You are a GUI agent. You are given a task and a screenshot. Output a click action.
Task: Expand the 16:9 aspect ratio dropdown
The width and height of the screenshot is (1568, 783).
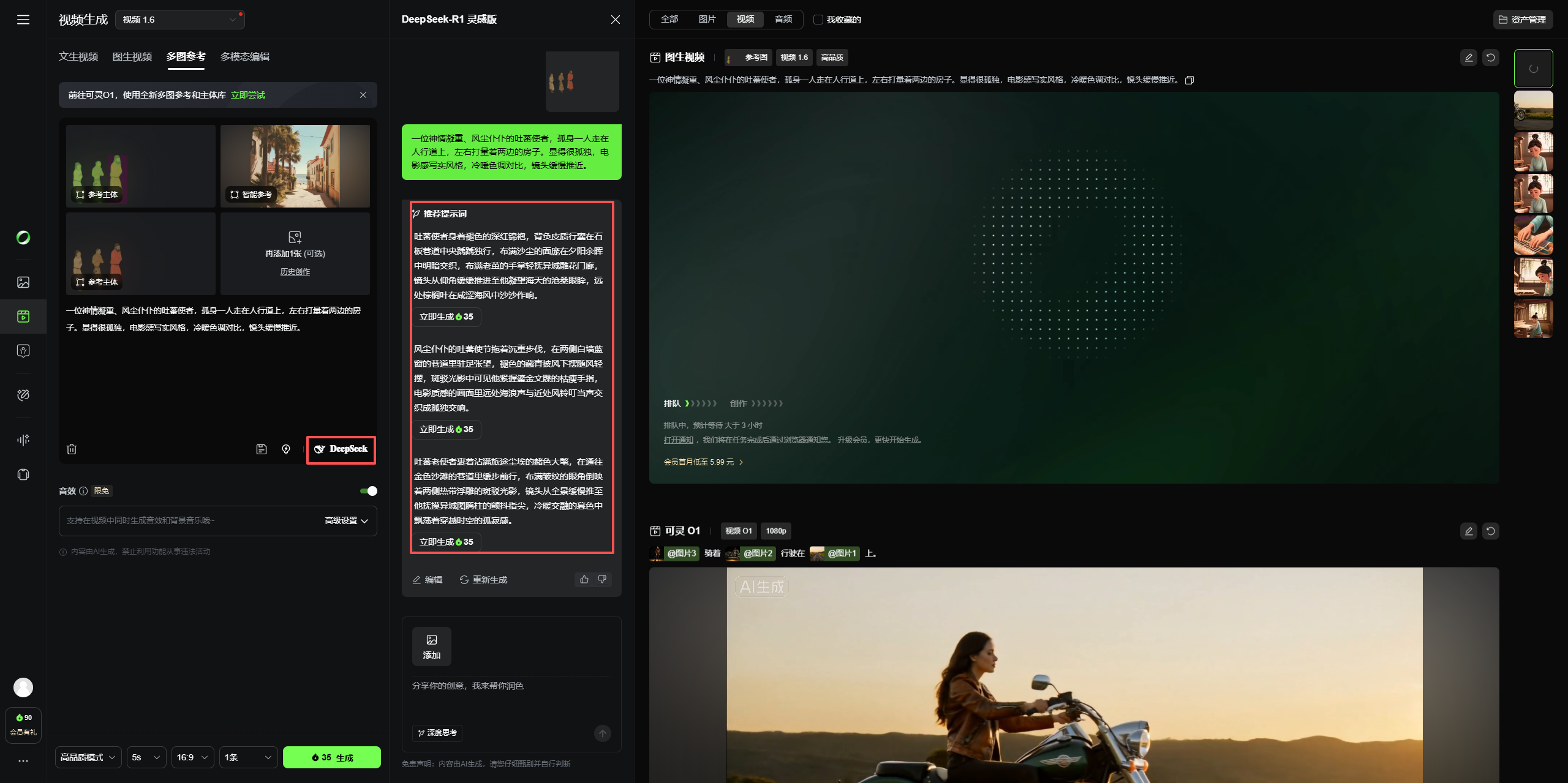point(192,757)
